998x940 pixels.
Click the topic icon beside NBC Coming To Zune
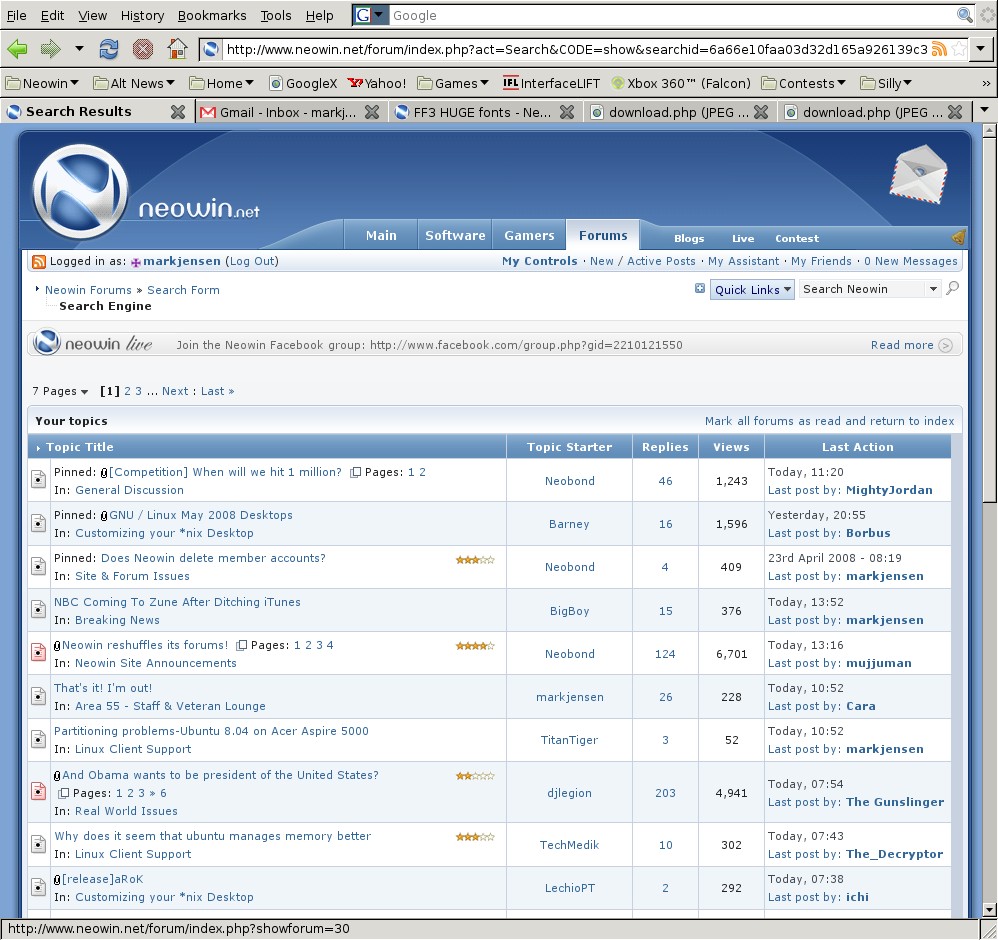[x=37, y=610]
